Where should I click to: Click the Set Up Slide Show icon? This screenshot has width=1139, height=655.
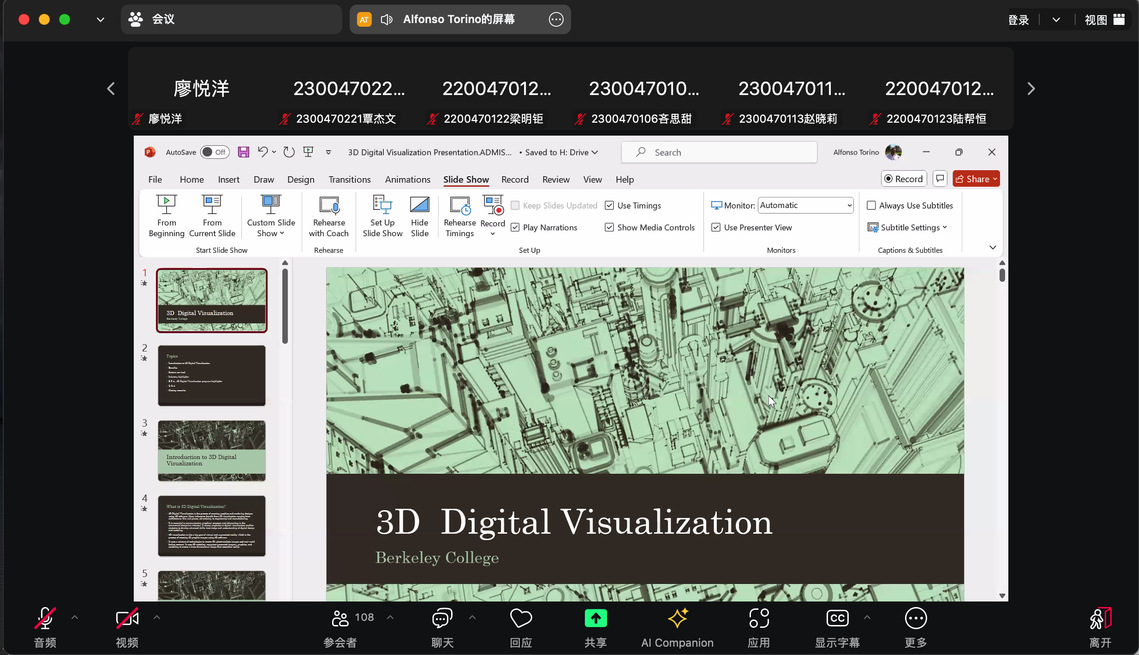coord(382,205)
